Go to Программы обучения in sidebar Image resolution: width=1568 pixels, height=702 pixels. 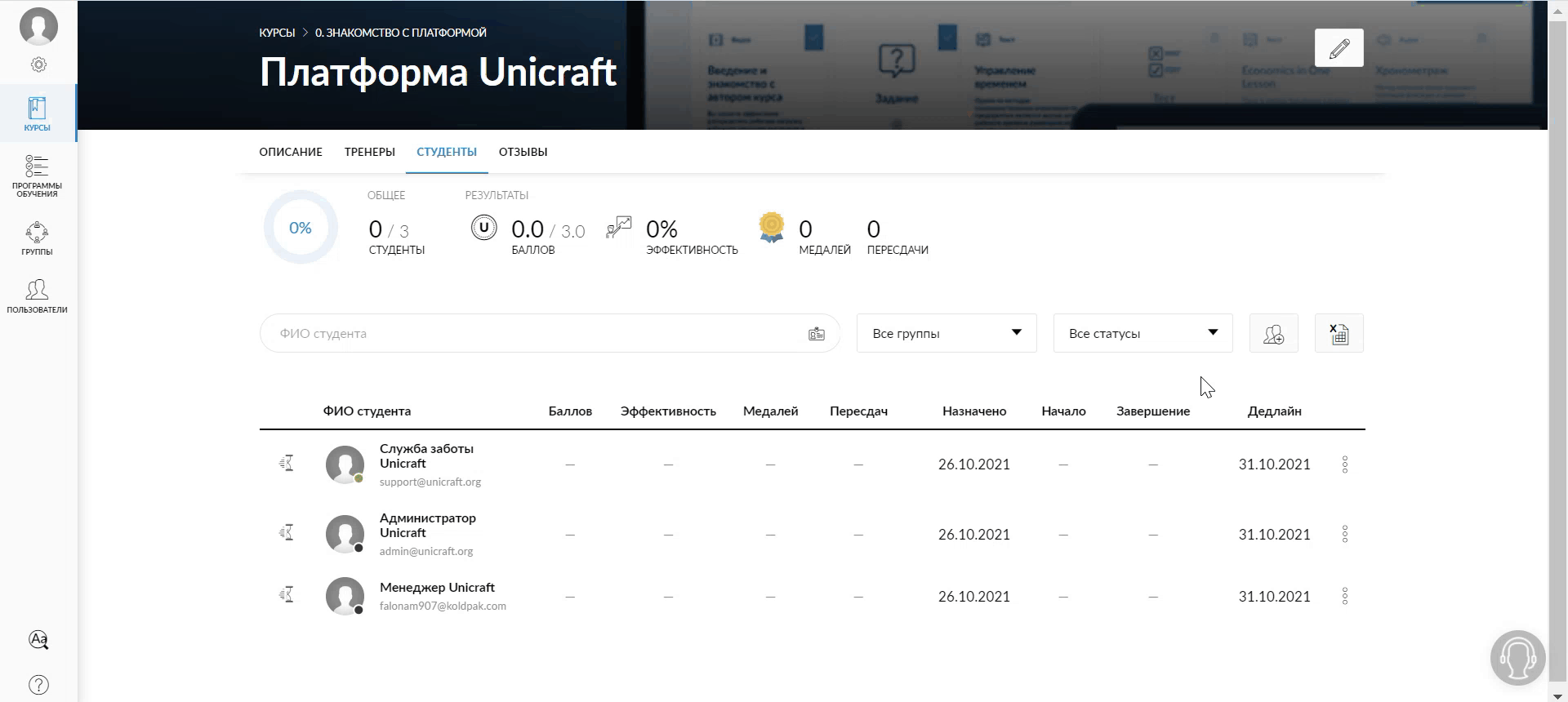pos(38,175)
